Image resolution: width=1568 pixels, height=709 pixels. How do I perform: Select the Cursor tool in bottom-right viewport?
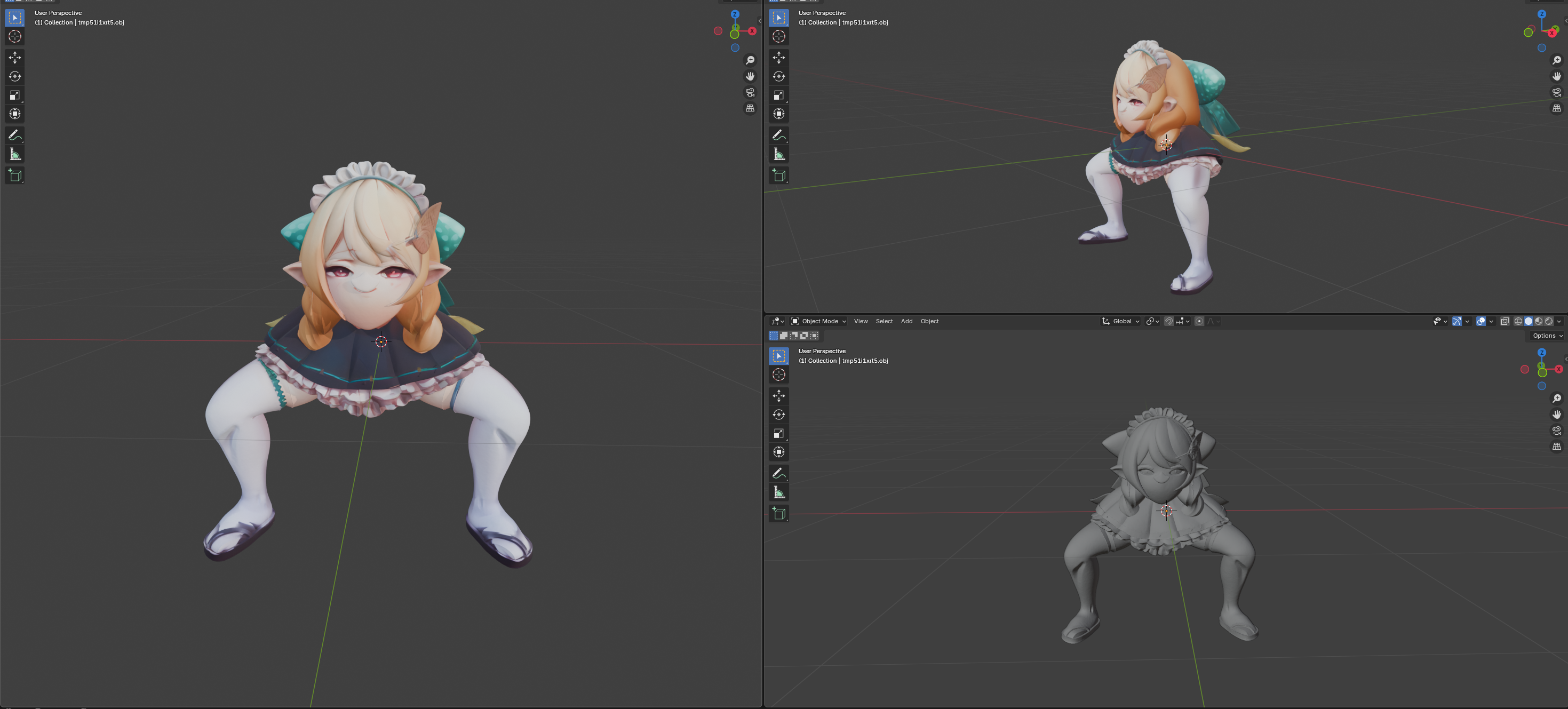[x=778, y=375]
